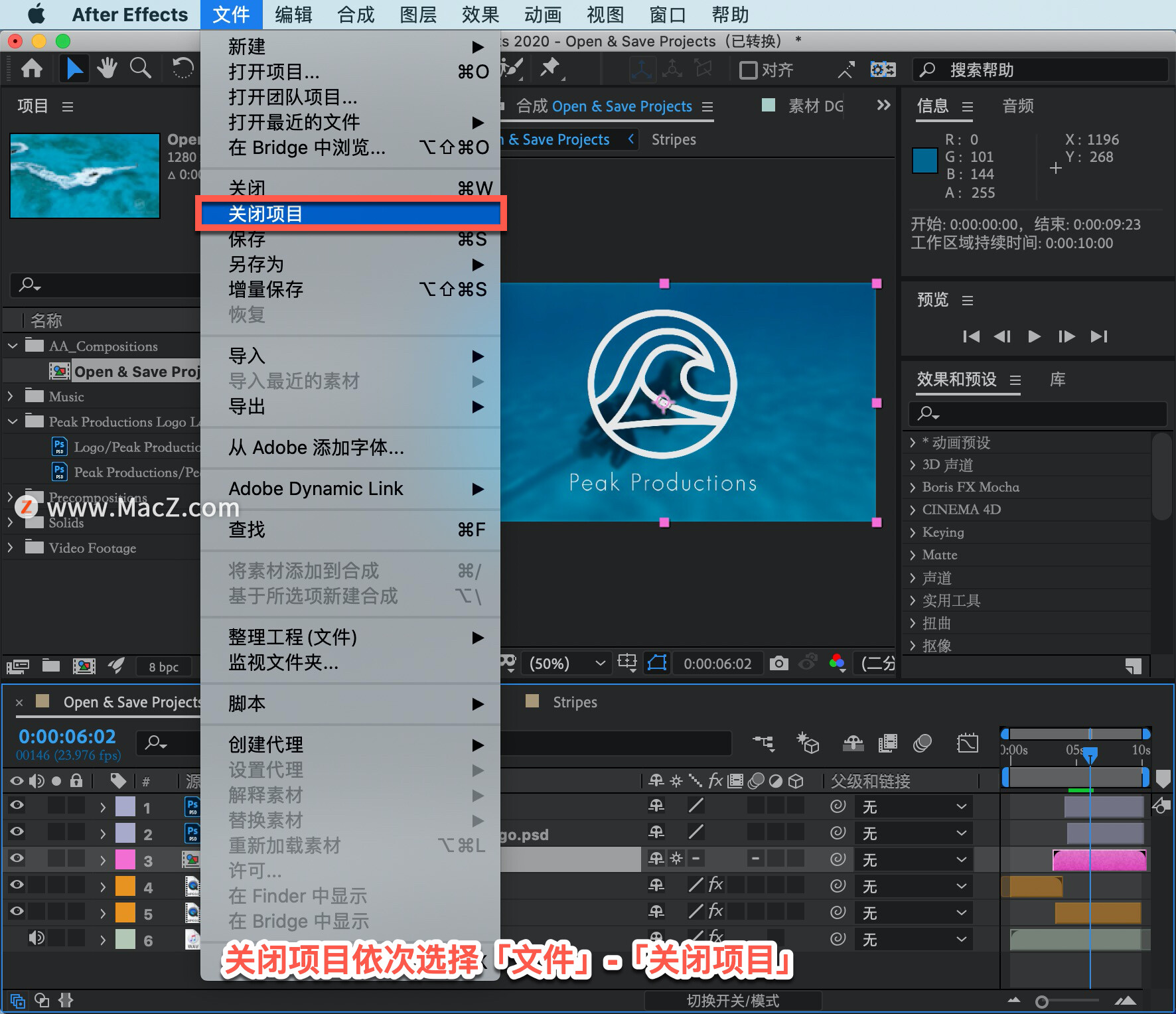This screenshot has height=1014, width=1176.
Task: Click the create new bin icon in Effects panel
Action: point(1134,666)
